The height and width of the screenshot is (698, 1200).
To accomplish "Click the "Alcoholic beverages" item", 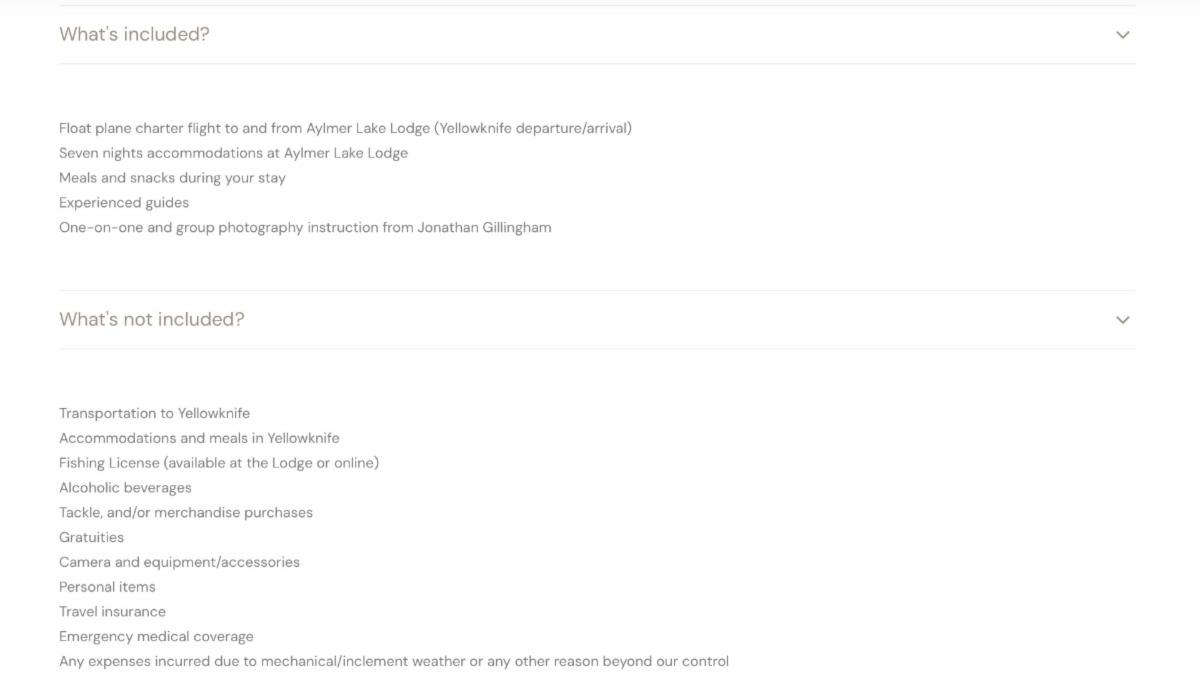I will coord(125,488).
